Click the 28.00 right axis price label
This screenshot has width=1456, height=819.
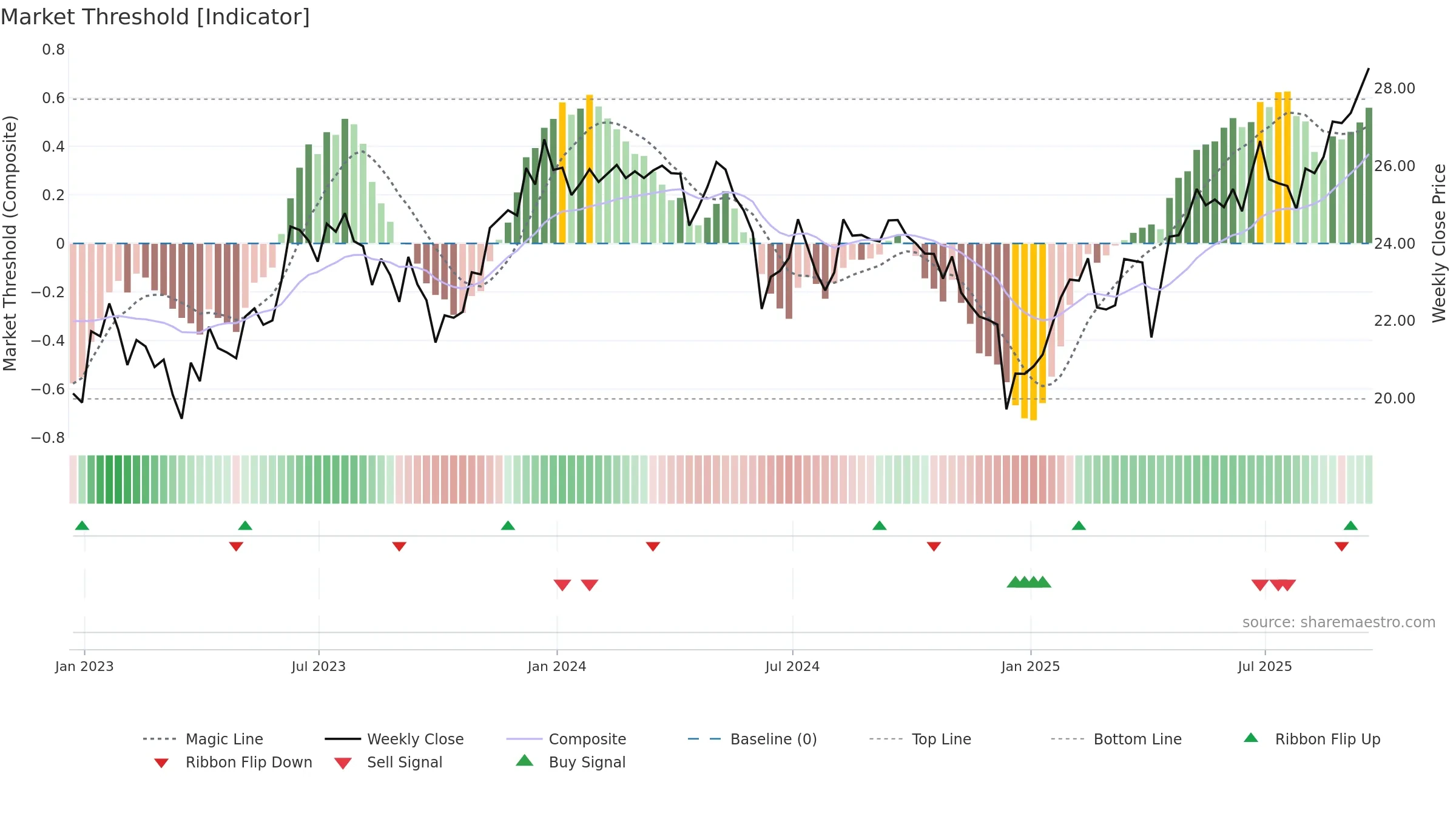[x=1395, y=89]
